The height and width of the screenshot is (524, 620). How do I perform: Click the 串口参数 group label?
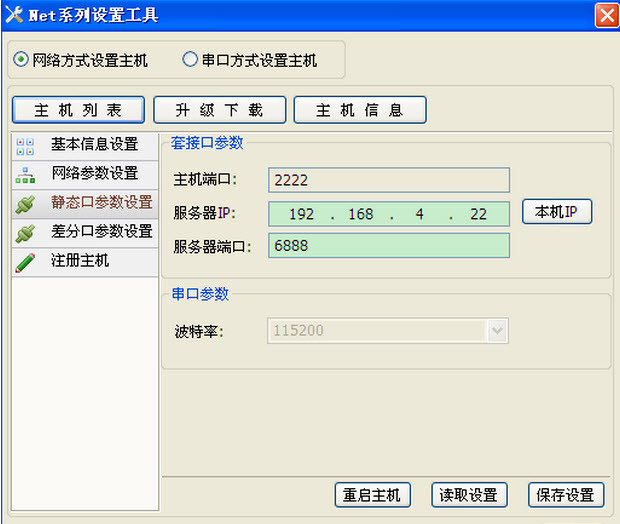point(200,294)
